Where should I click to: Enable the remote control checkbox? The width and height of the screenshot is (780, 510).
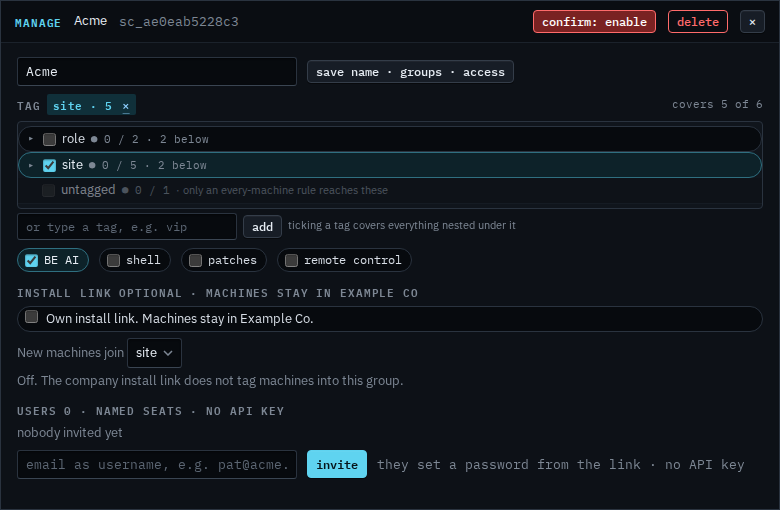pos(292,260)
